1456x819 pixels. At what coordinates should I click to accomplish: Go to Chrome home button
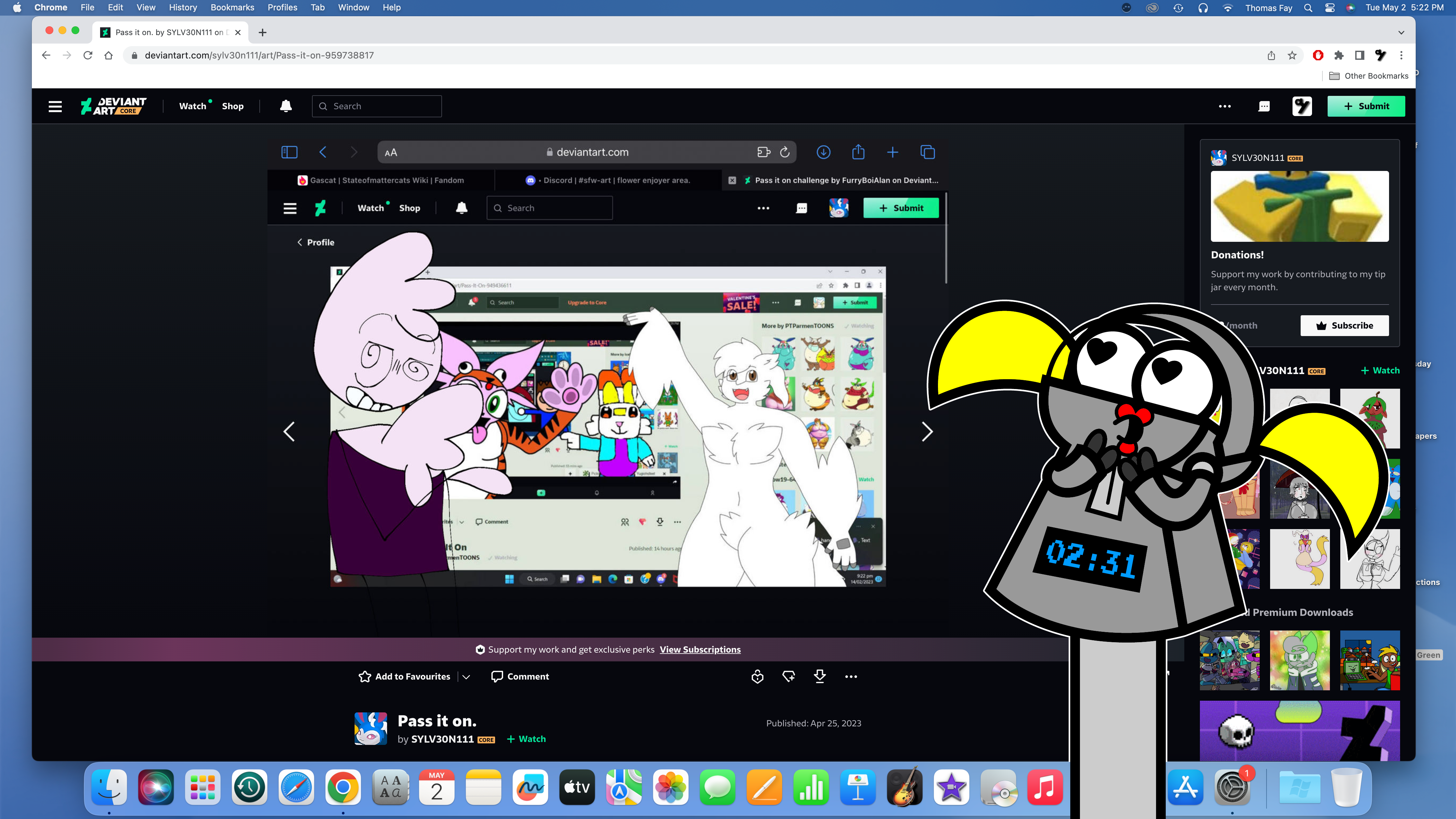pos(109,55)
